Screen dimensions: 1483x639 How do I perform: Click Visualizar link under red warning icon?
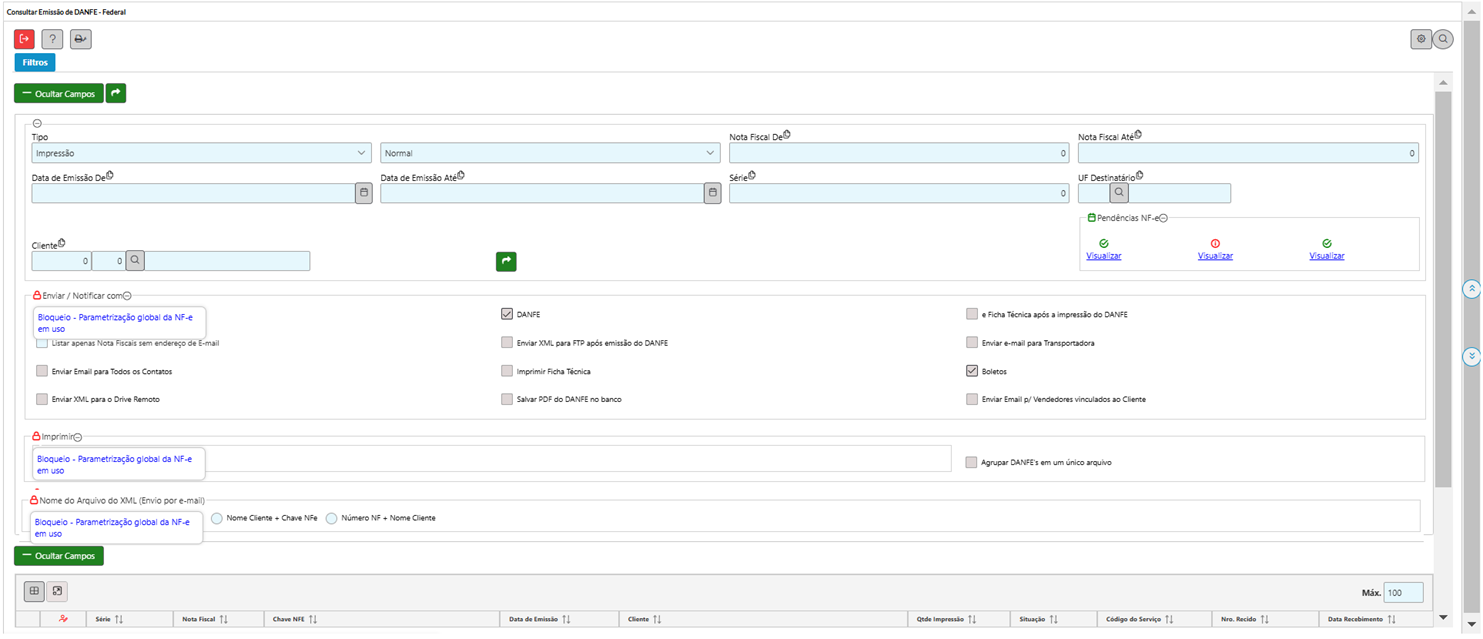coord(1215,256)
